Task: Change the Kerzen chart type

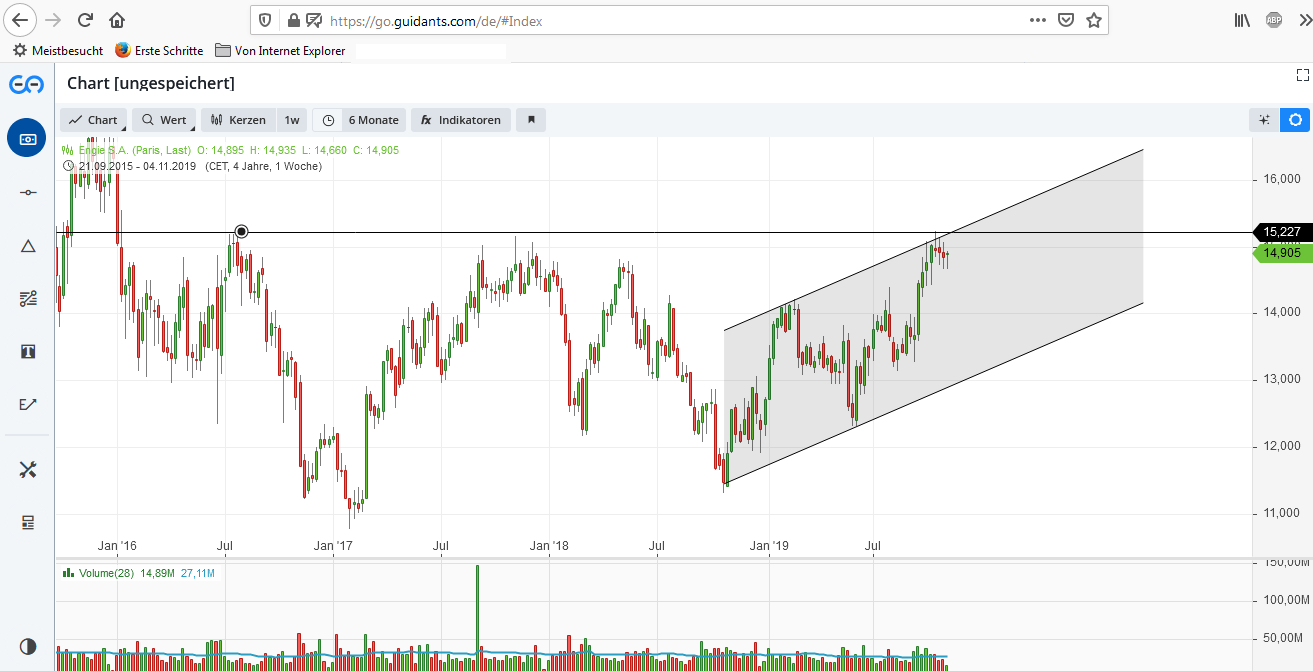Action: [239, 120]
